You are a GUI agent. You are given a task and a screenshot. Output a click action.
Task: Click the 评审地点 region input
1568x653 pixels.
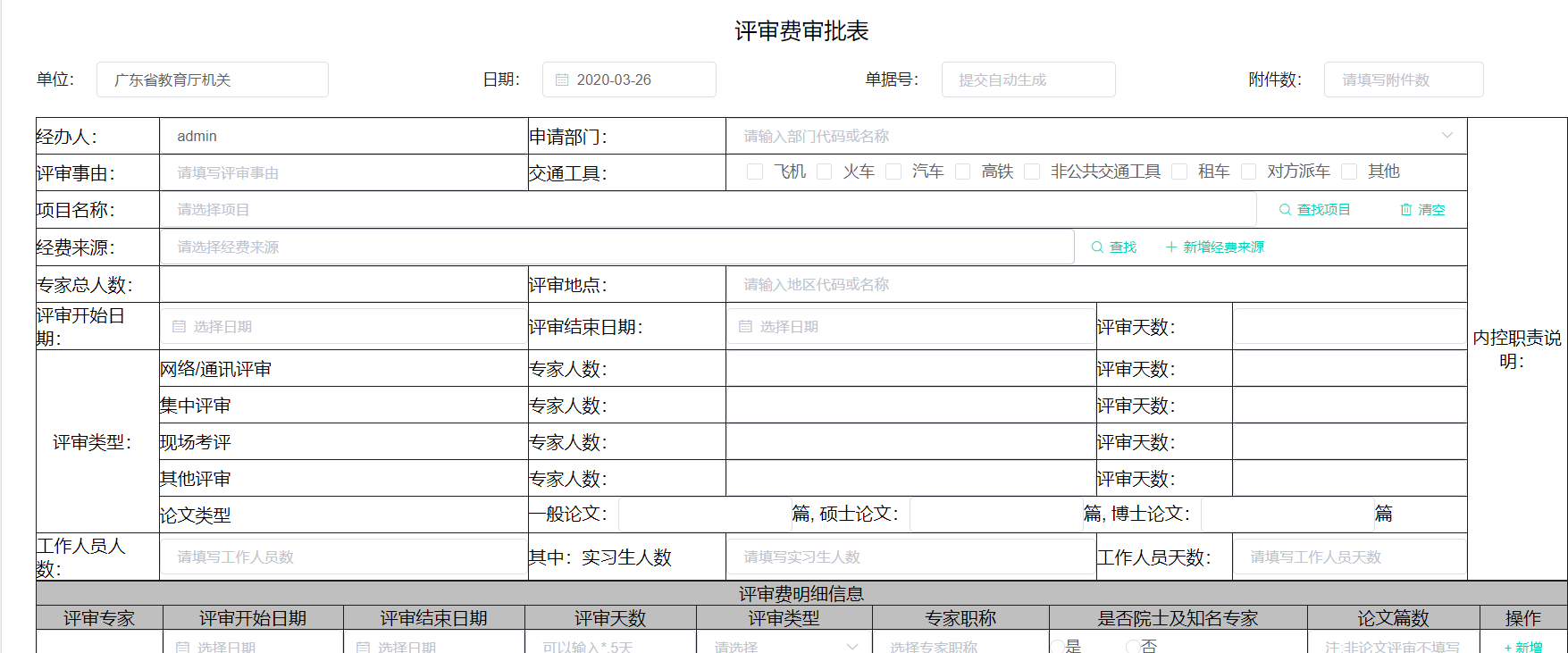1095,284
